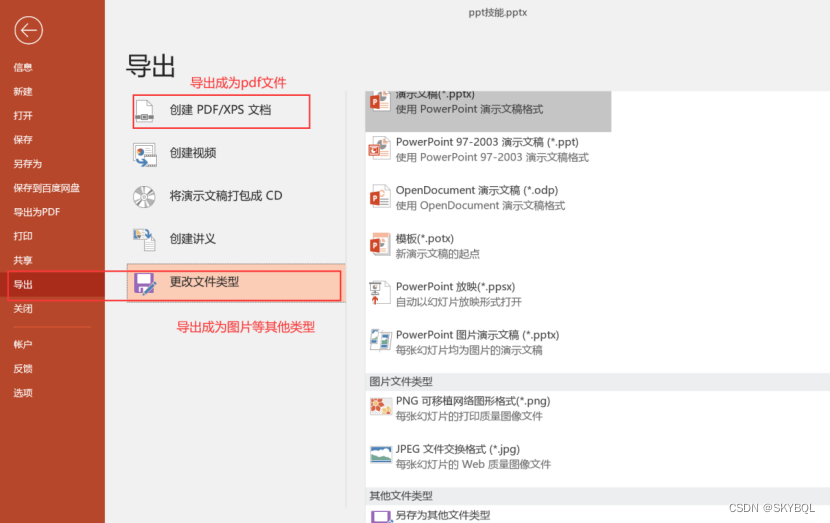Screen dimensions: 830x523
Task: Open 选项 in the sidebar
Action: click(x=23, y=393)
